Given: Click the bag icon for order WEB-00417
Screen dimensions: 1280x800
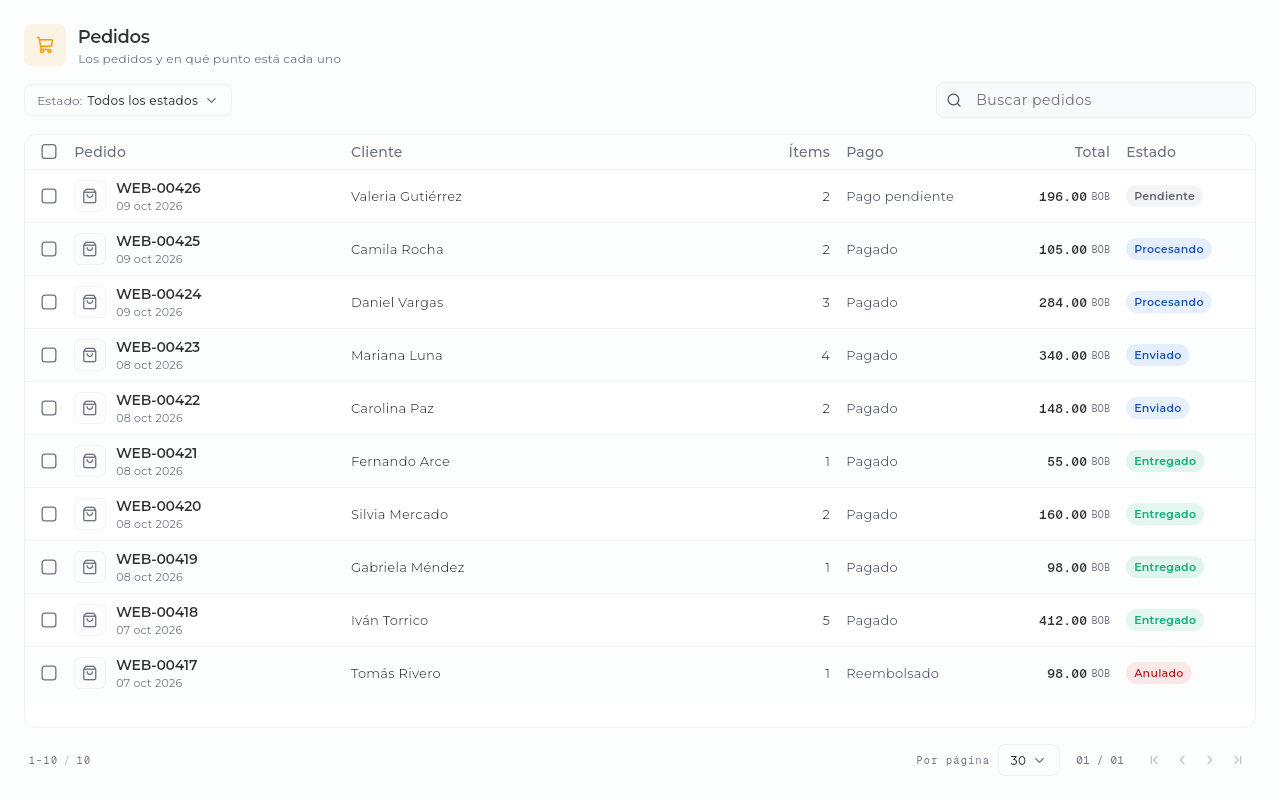Looking at the screenshot, I should [x=90, y=673].
